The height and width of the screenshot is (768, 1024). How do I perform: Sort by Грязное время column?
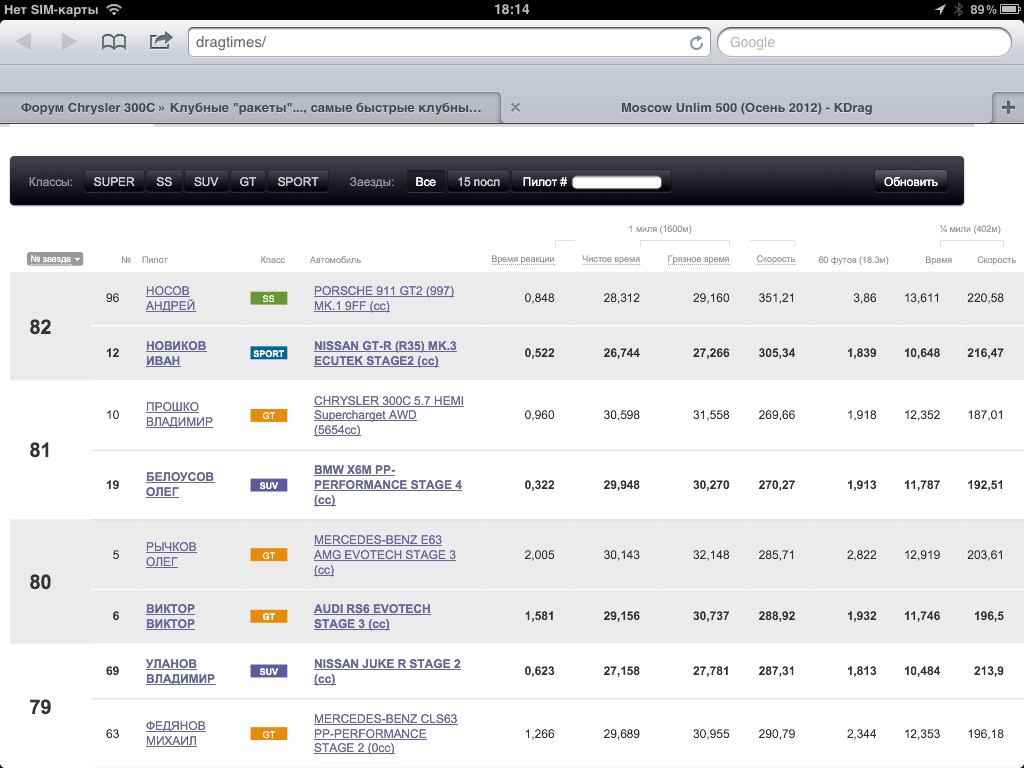tap(698, 259)
